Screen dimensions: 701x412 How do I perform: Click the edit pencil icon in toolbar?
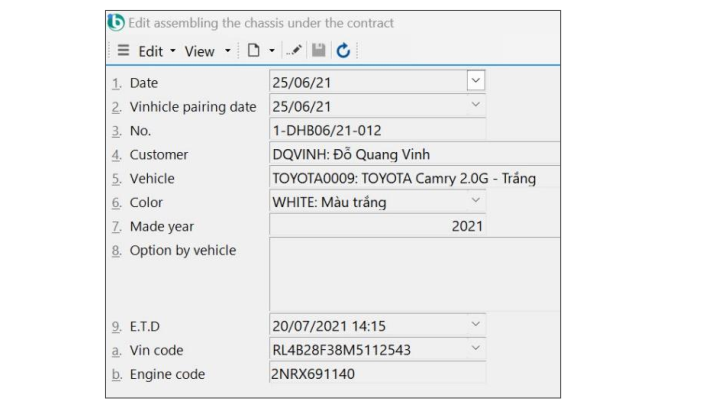coord(295,52)
